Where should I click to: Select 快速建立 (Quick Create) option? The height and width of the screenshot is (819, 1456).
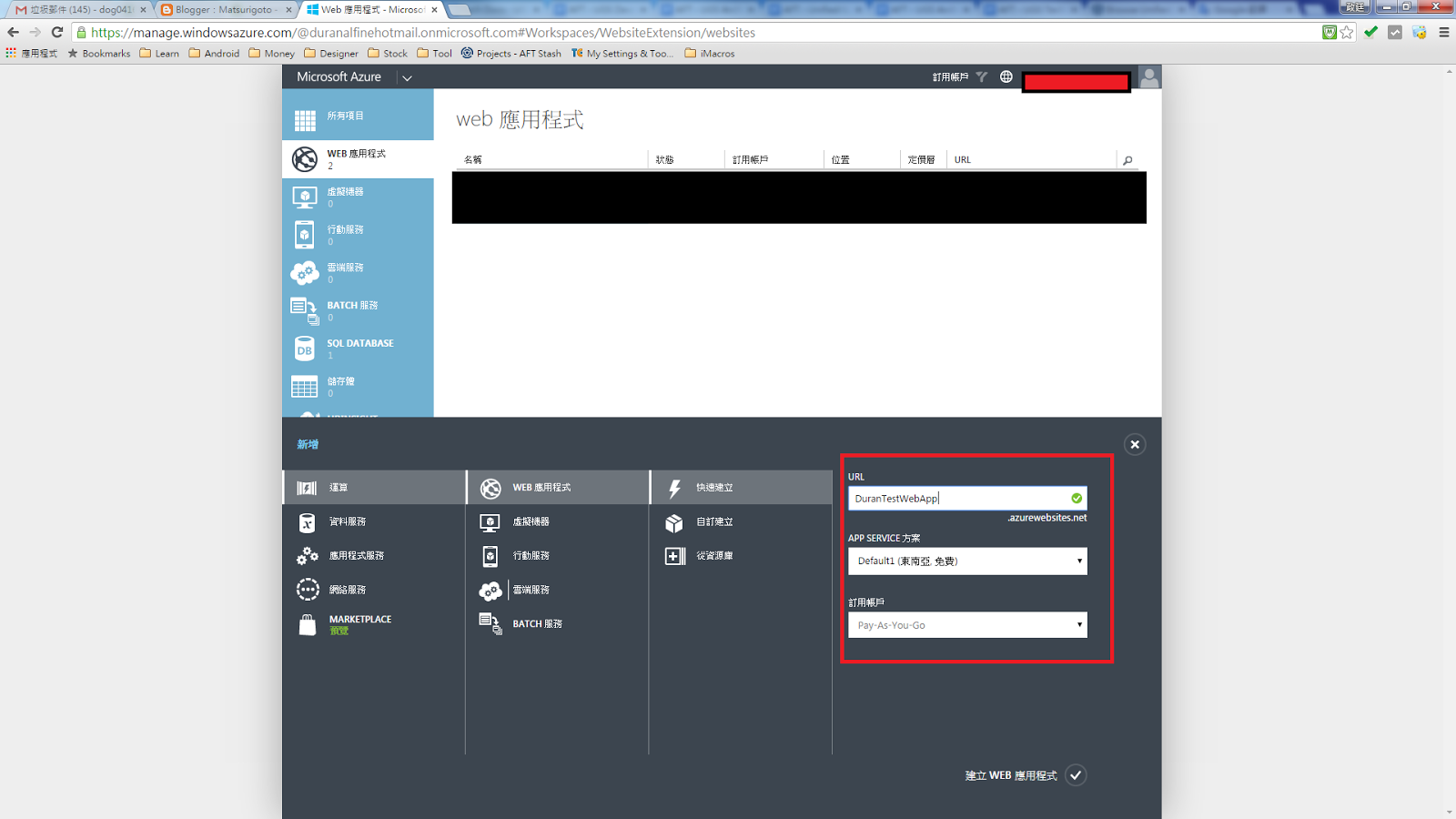742,488
